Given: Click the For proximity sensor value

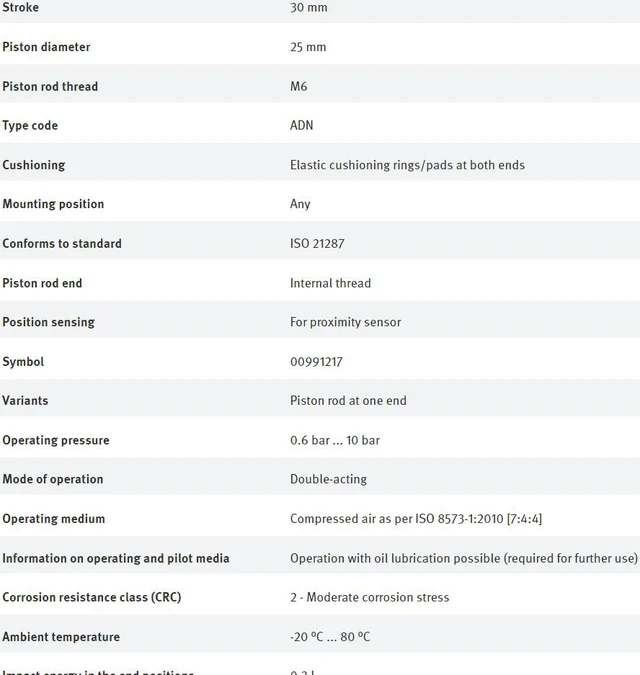Looking at the screenshot, I should point(346,322).
